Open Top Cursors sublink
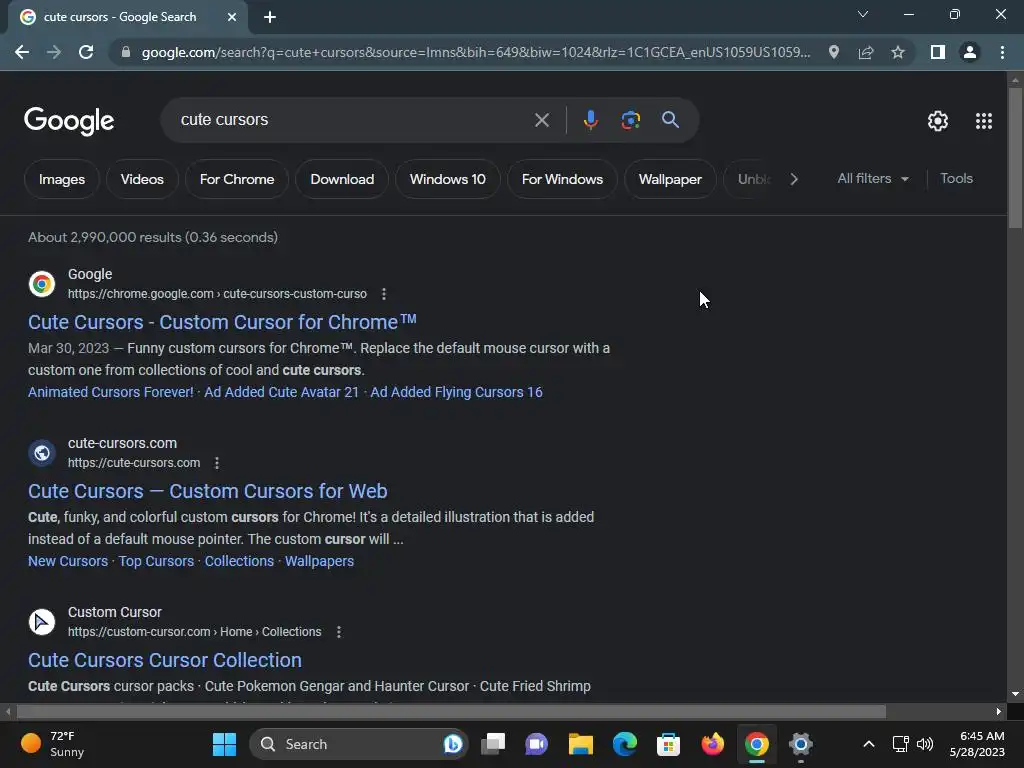Image resolution: width=1024 pixels, height=768 pixels. point(156,561)
